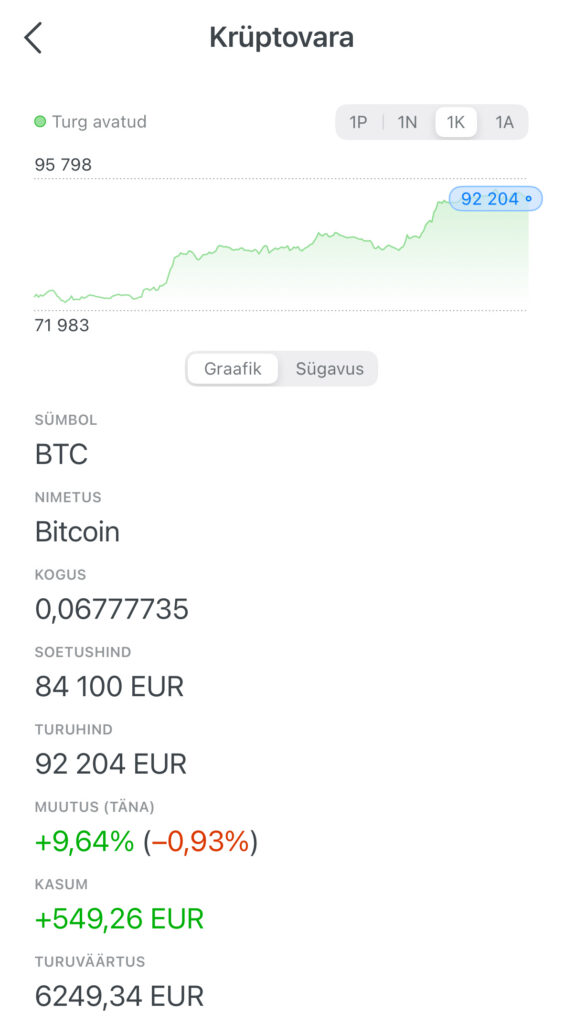The width and height of the screenshot is (563, 1024).
Task: Switch to the Sügavus depth view
Action: (329, 368)
